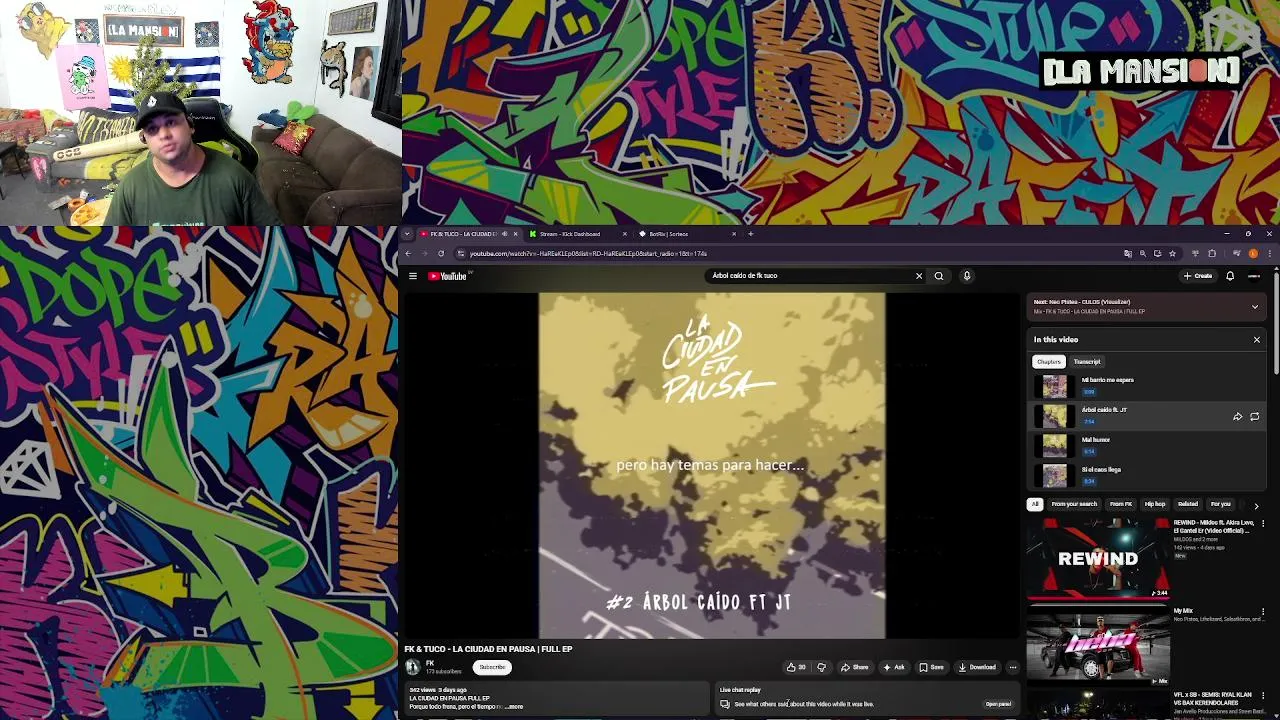
Task: Subscribe to the FK channel
Action: click(x=492, y=667)
